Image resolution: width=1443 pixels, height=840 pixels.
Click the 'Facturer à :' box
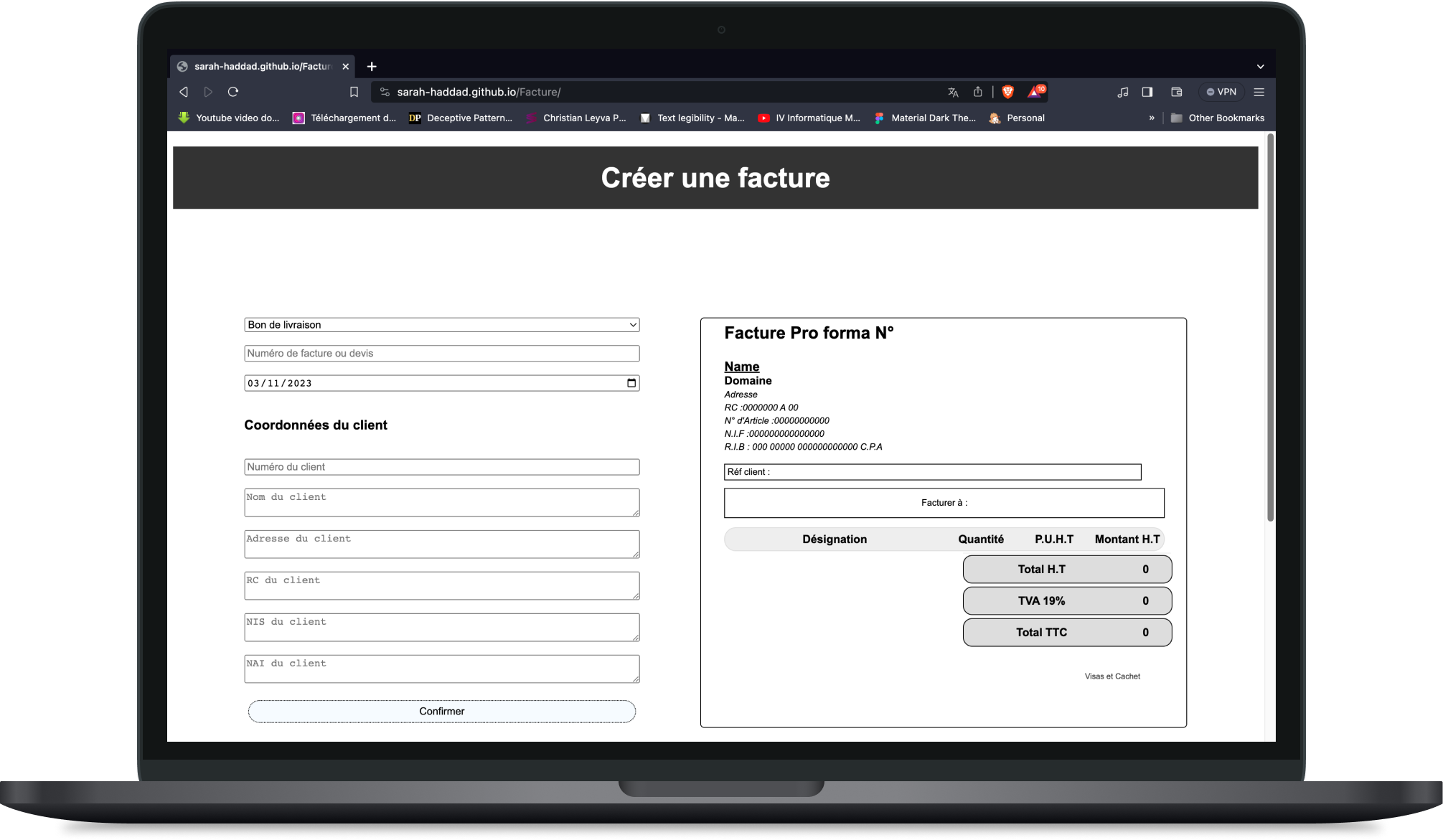[x=944, y=503]
